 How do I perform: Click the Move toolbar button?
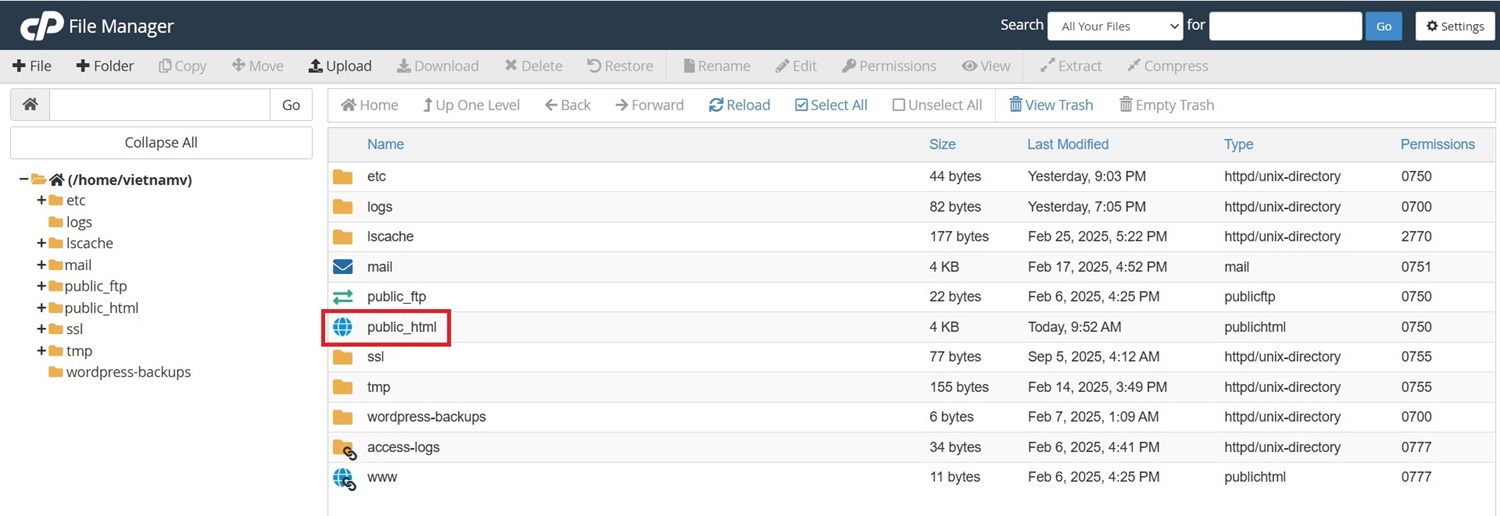(x=258, y=66)
